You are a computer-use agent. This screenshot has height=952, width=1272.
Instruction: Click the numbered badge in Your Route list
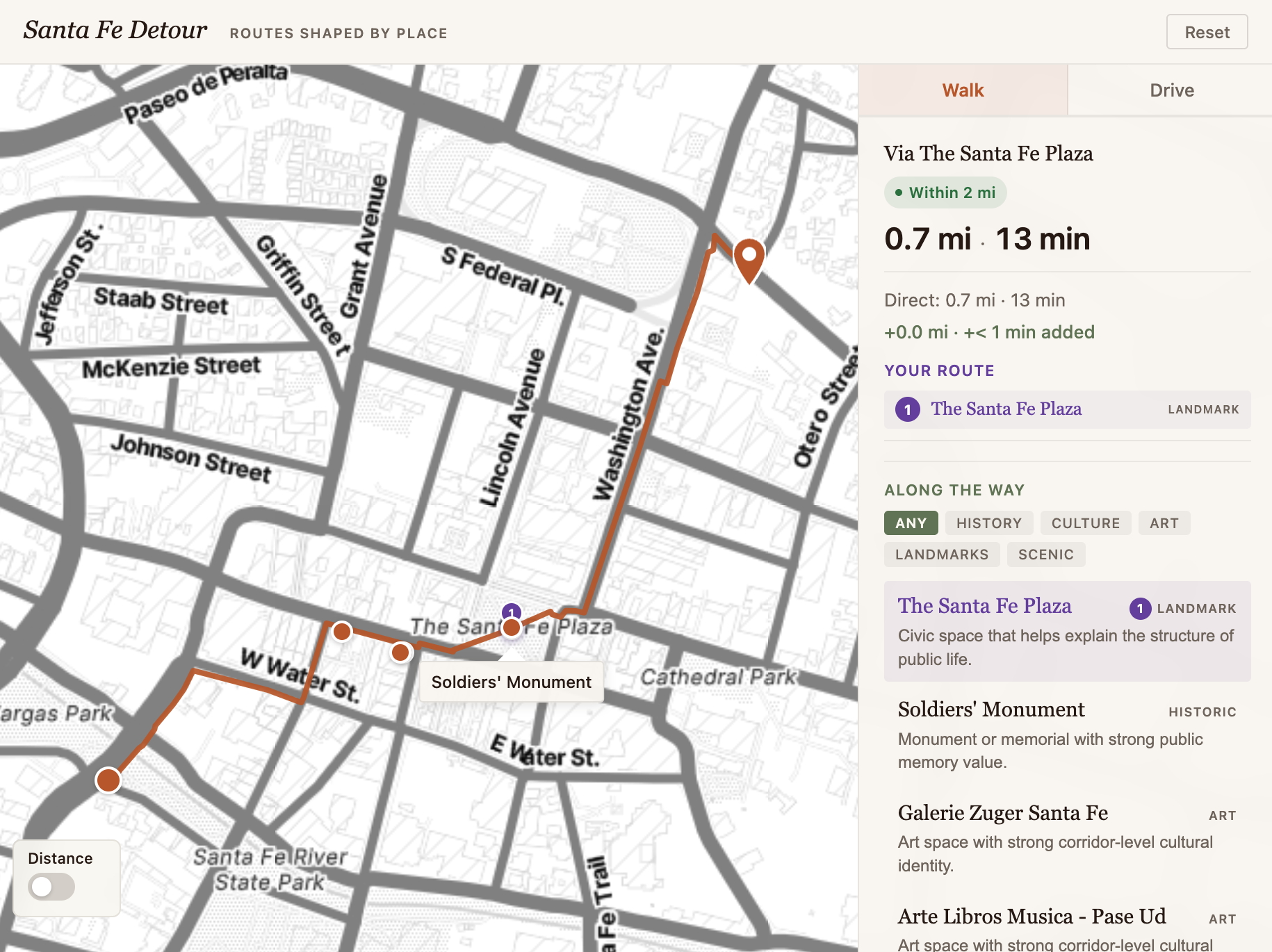(908, 409)
